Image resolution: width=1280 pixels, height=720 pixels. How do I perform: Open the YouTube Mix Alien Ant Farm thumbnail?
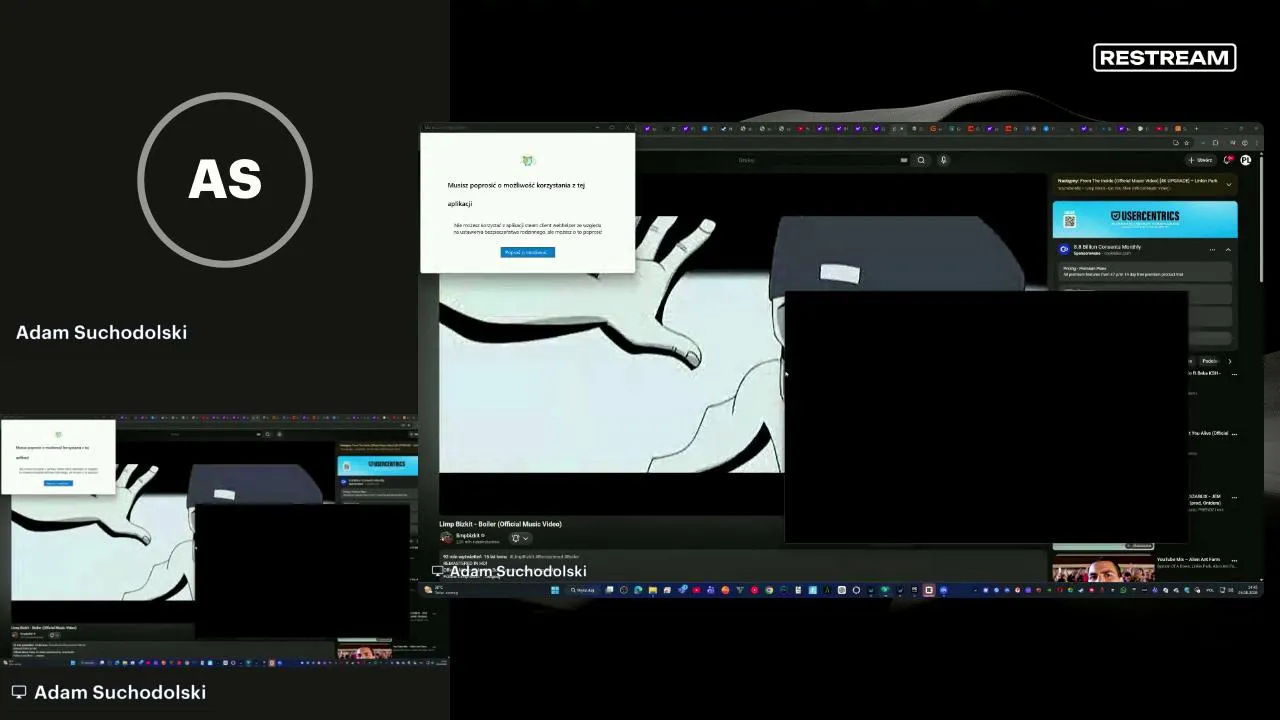click(x=1103, y=570)
